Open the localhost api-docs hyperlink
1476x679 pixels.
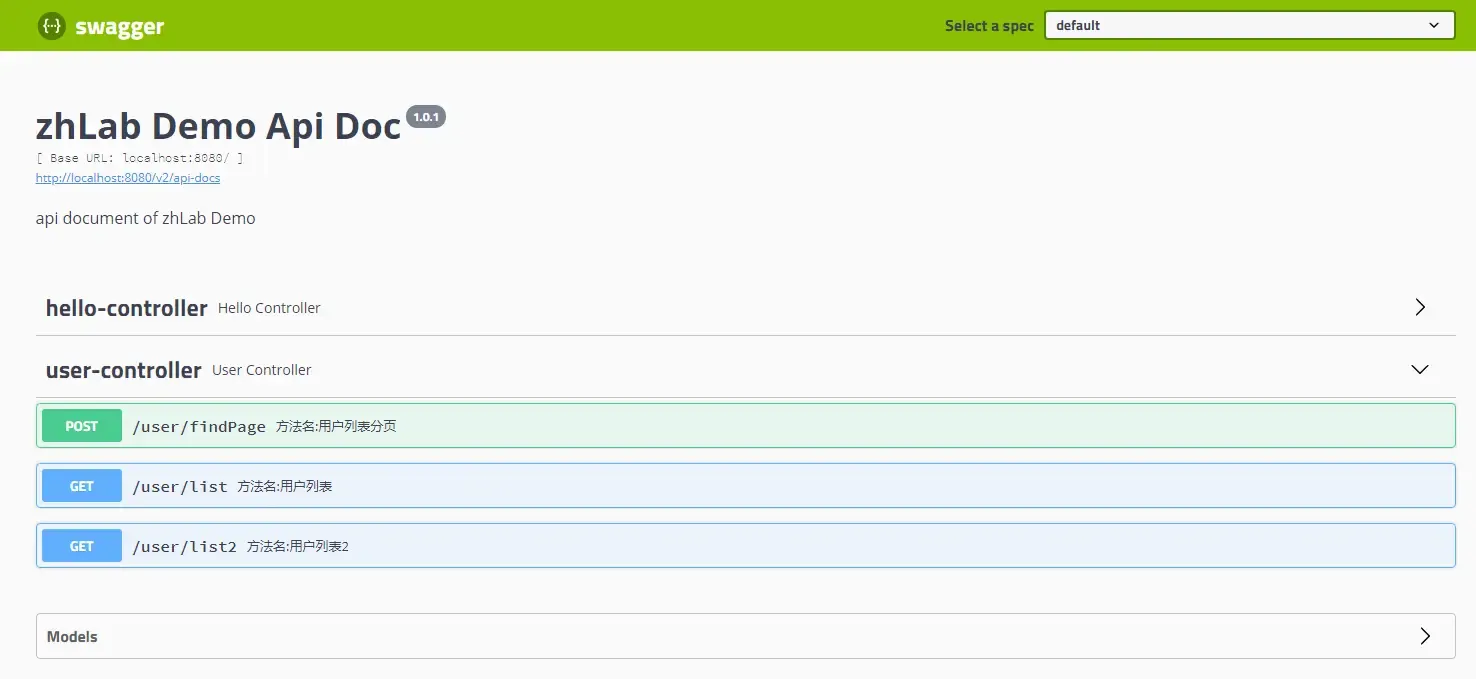(x=128, y=177)
